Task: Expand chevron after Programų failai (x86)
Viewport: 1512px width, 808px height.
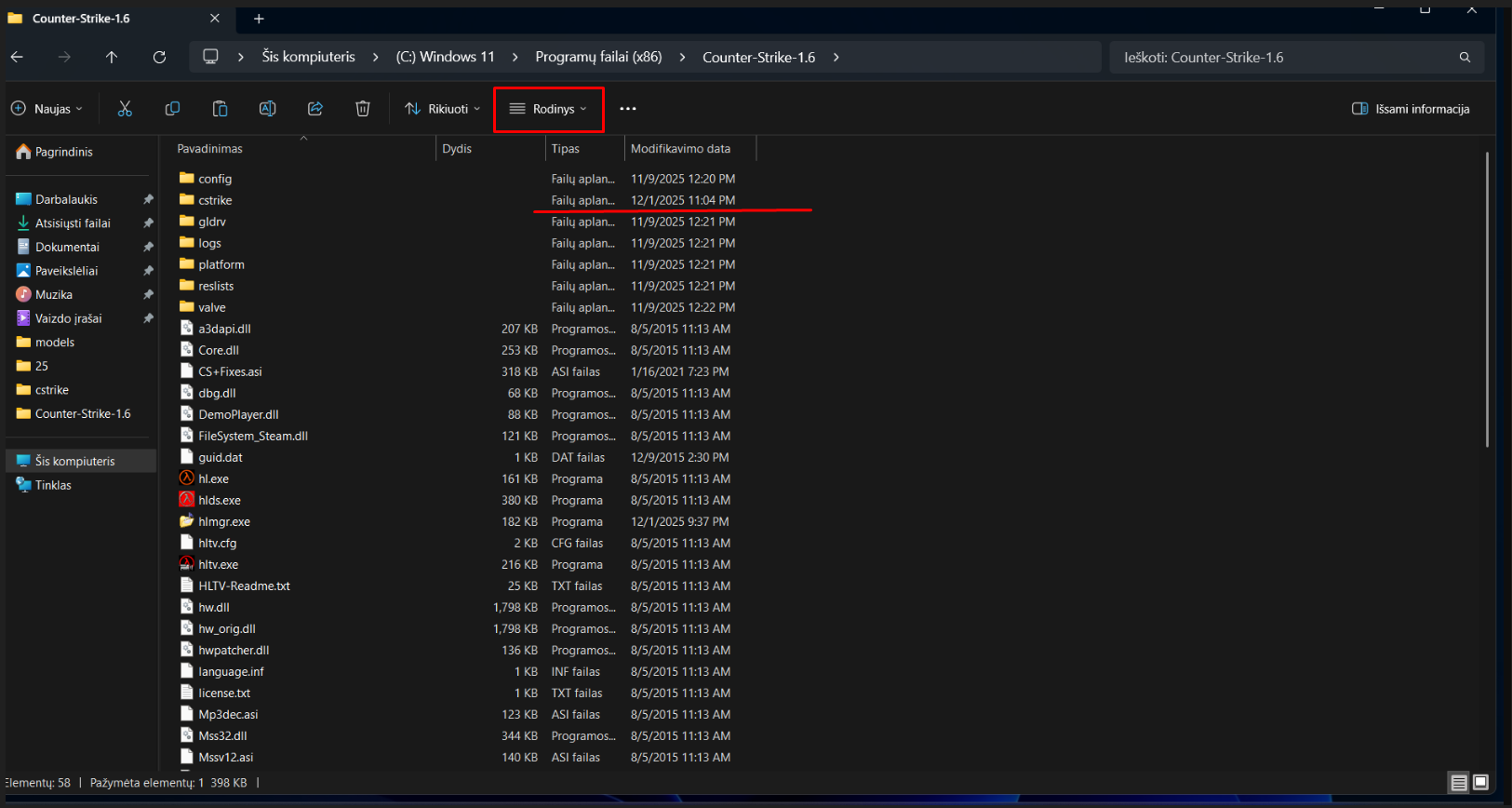Action: tap(683, 57)
